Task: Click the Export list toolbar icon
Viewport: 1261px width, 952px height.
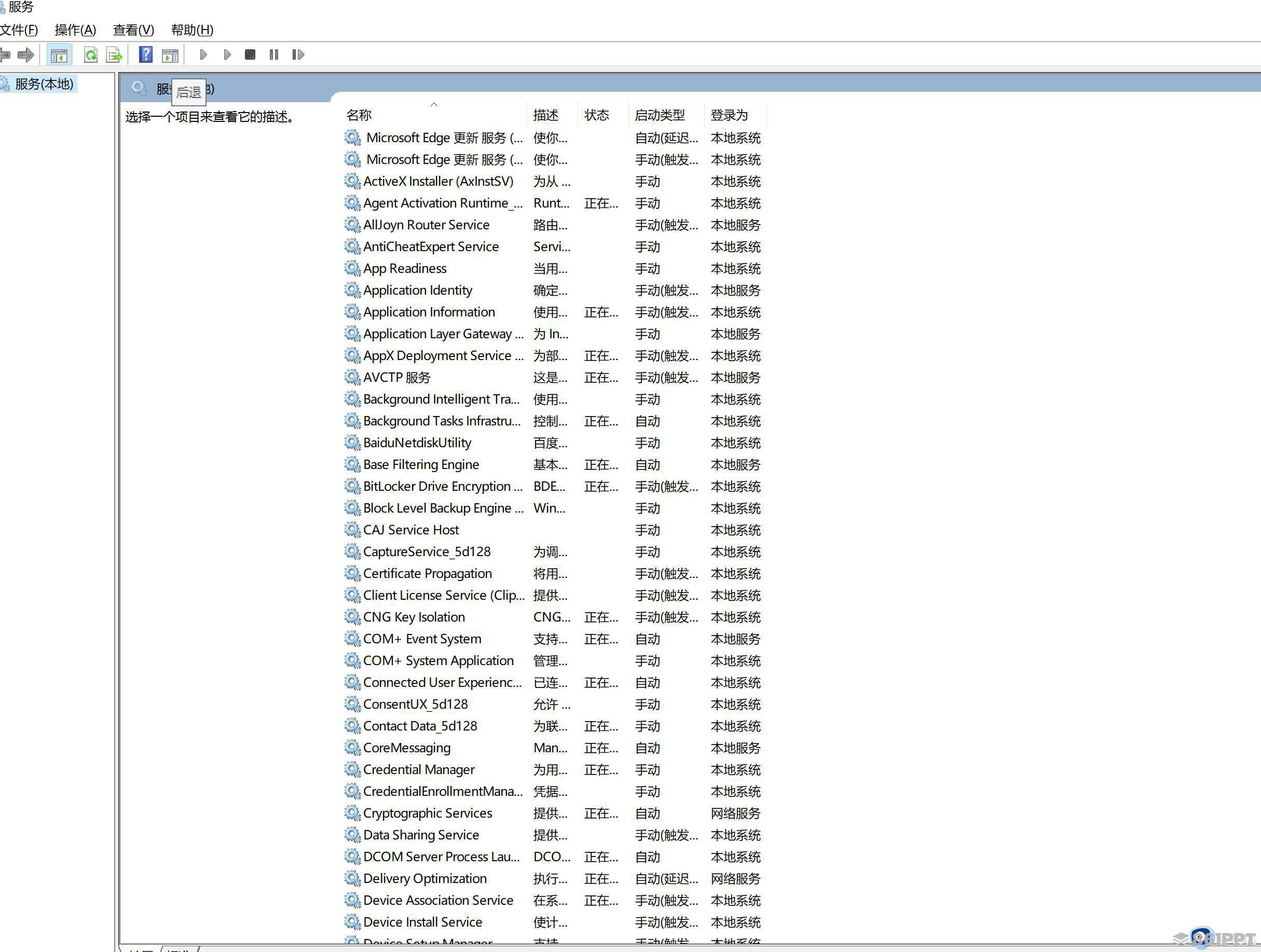Action: click(114, 54)
